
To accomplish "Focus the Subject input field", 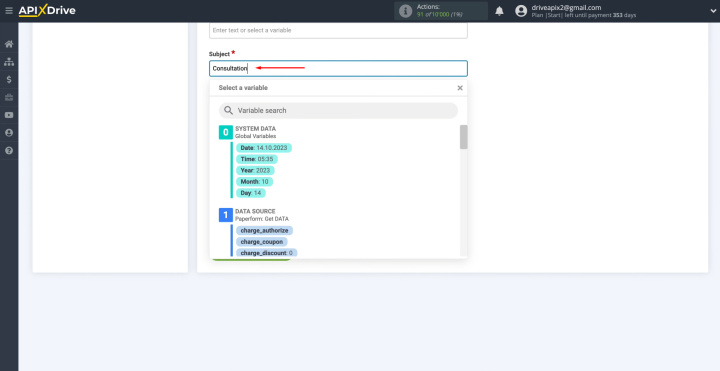I will 338,68.
